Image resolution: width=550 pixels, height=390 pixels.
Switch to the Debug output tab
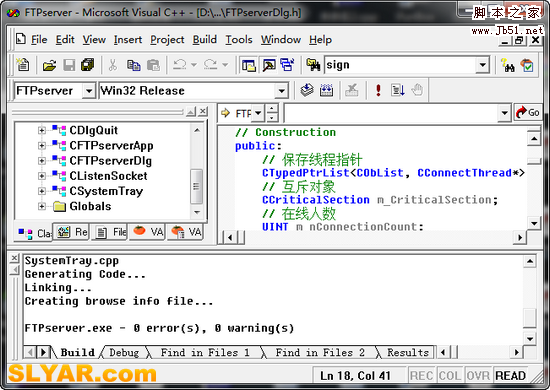click(124, 352)
